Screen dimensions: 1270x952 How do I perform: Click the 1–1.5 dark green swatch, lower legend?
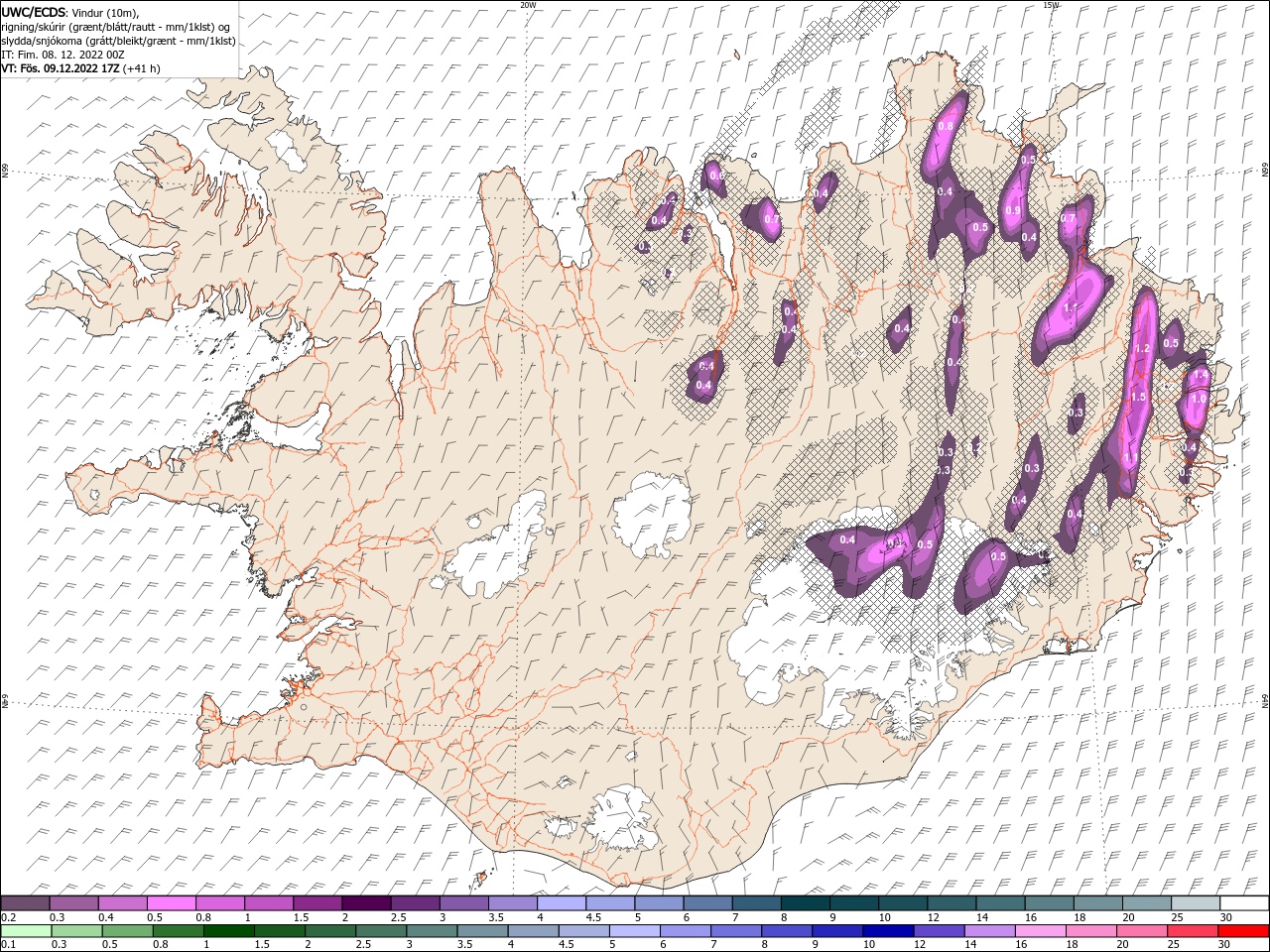click(x=230, y=931)
